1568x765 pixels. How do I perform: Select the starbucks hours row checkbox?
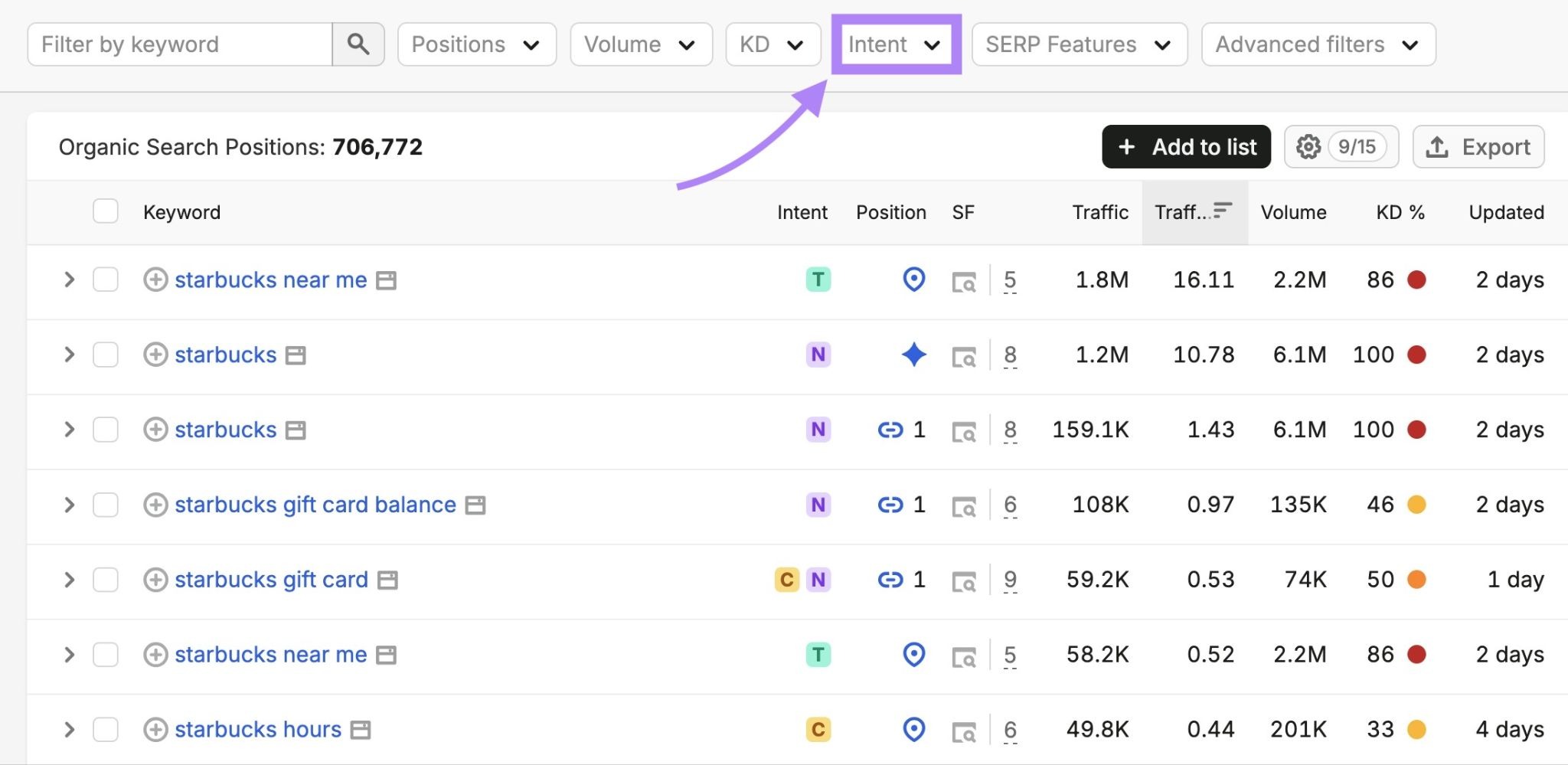(x=106, y=730)
